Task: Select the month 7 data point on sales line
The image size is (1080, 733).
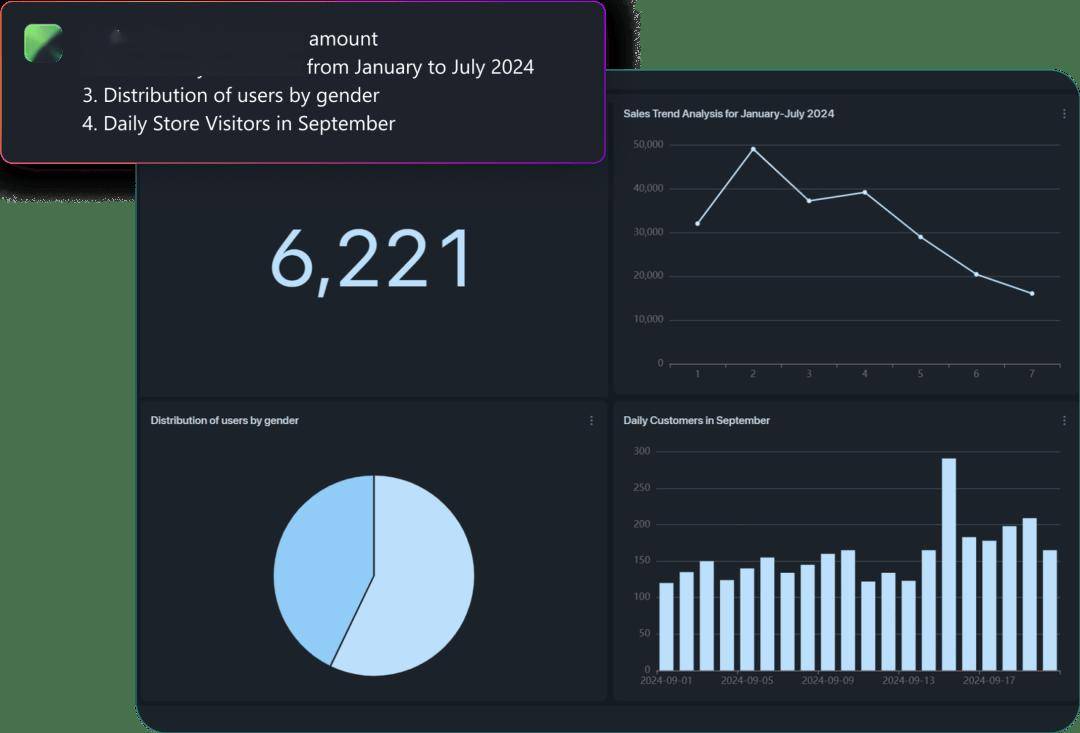Action: pos(1032,293)
